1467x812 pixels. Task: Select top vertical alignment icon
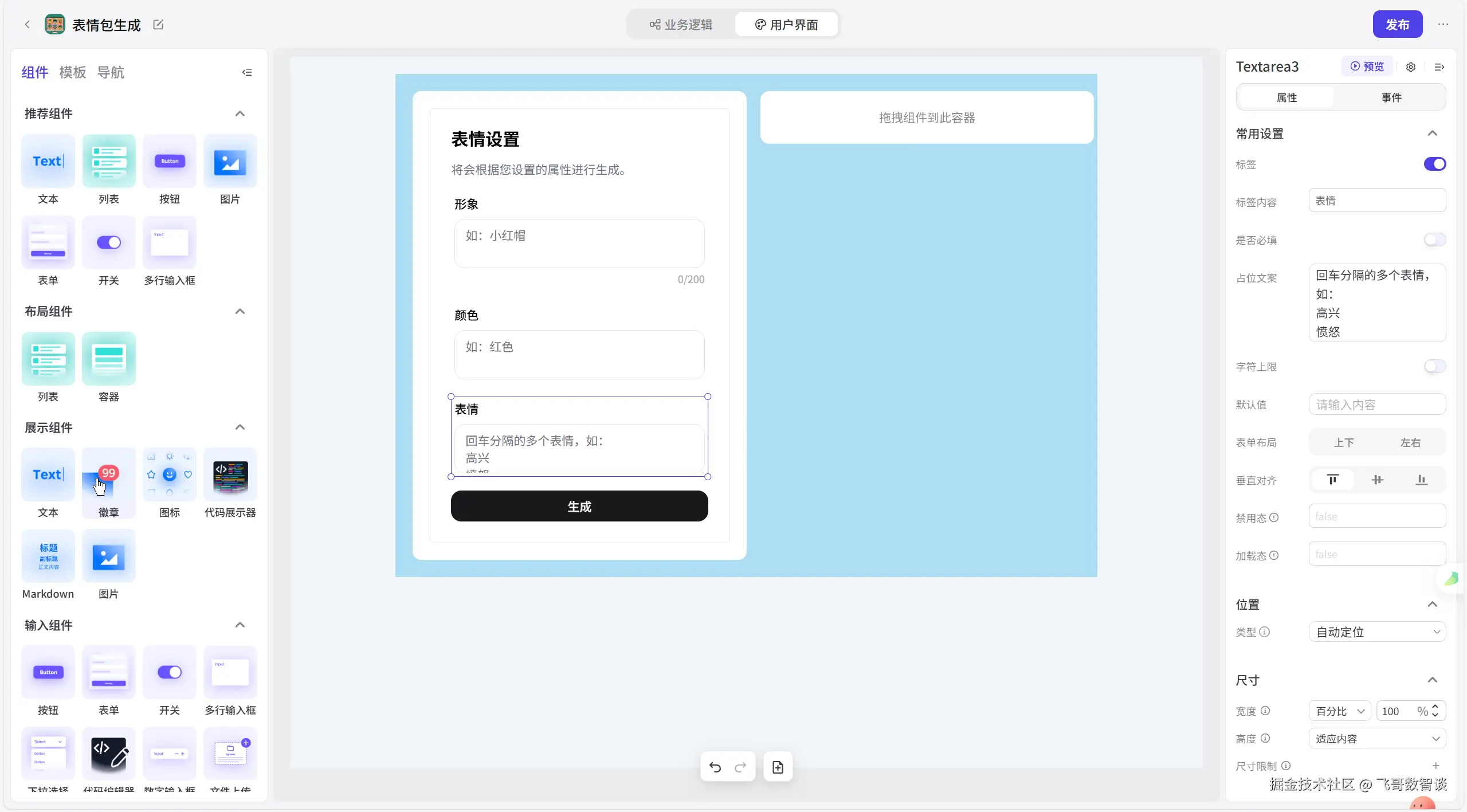pos(1333,480)
